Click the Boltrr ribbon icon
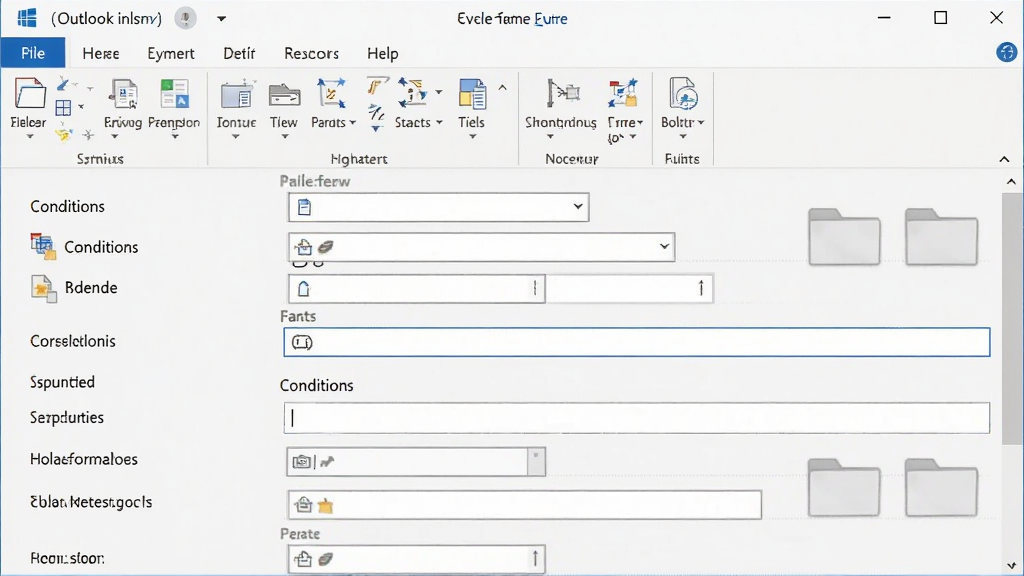Viewport: 1024px width, 576px height. click(x=683, y=93)
